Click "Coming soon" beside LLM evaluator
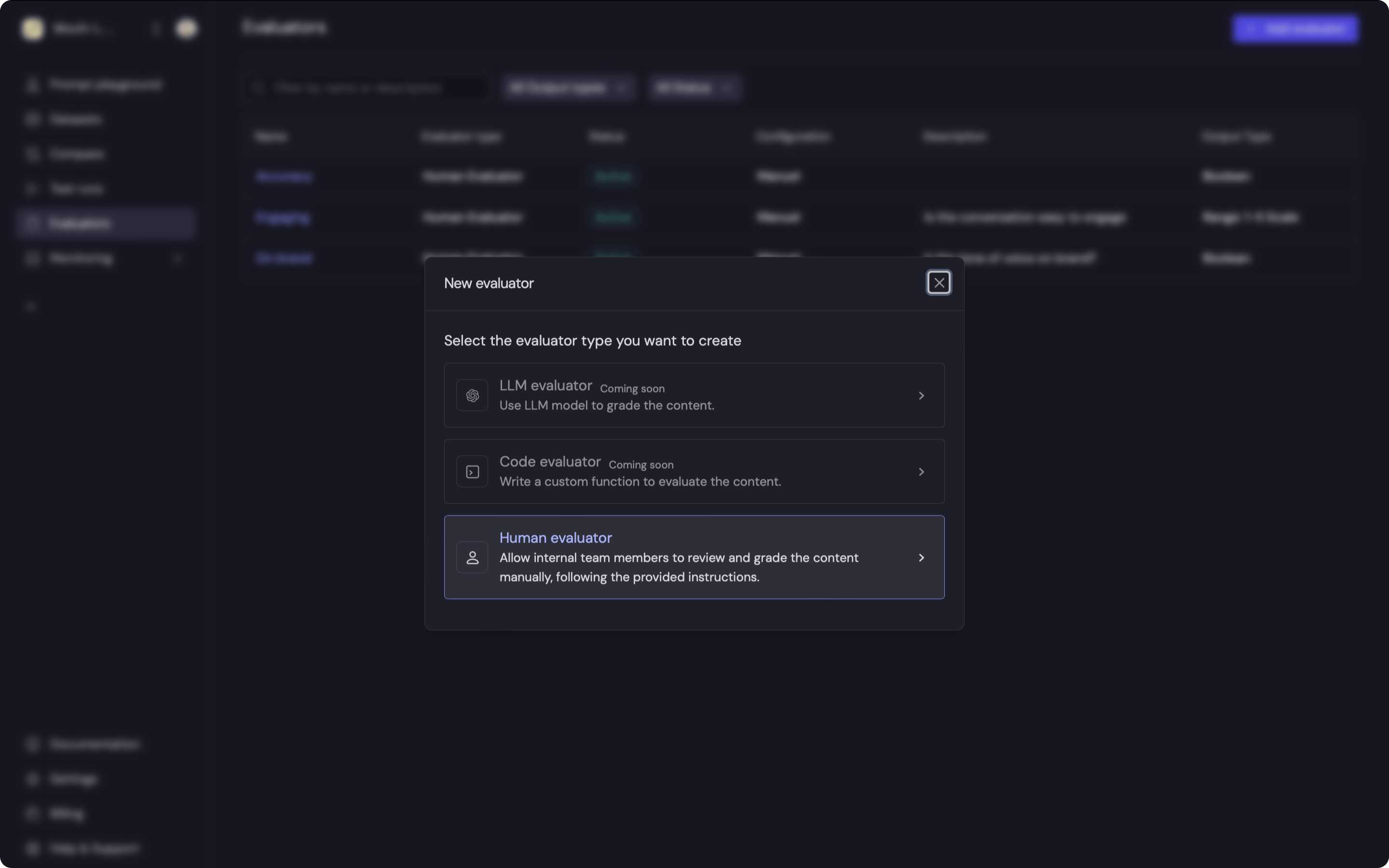The height and width of the screenshot is (868, 1389). point(632,389)
